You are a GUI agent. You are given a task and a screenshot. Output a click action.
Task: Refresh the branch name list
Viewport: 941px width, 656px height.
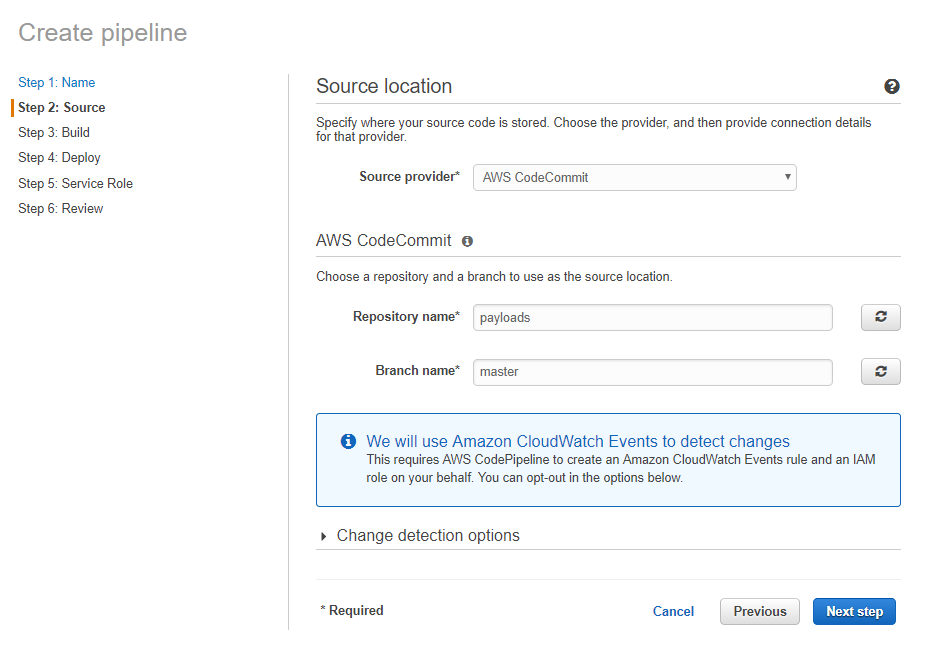[x=880, y=372]
